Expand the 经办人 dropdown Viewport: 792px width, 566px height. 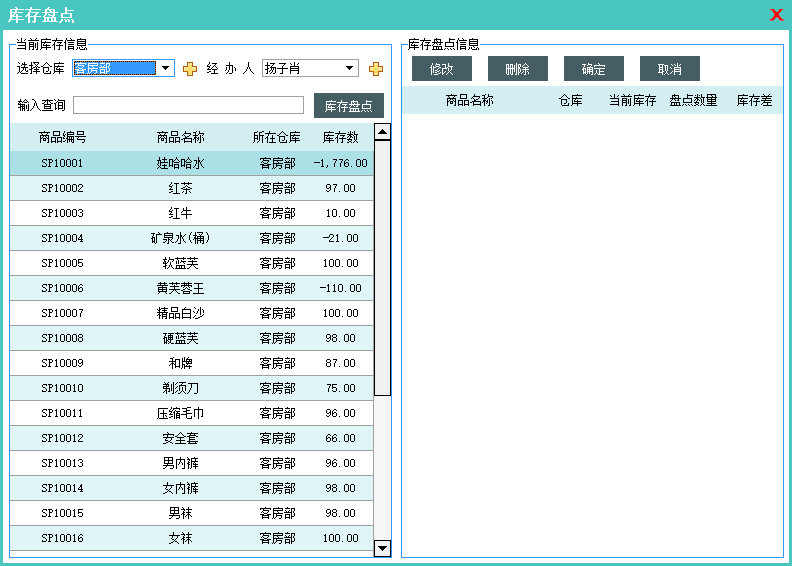[349, 68]
